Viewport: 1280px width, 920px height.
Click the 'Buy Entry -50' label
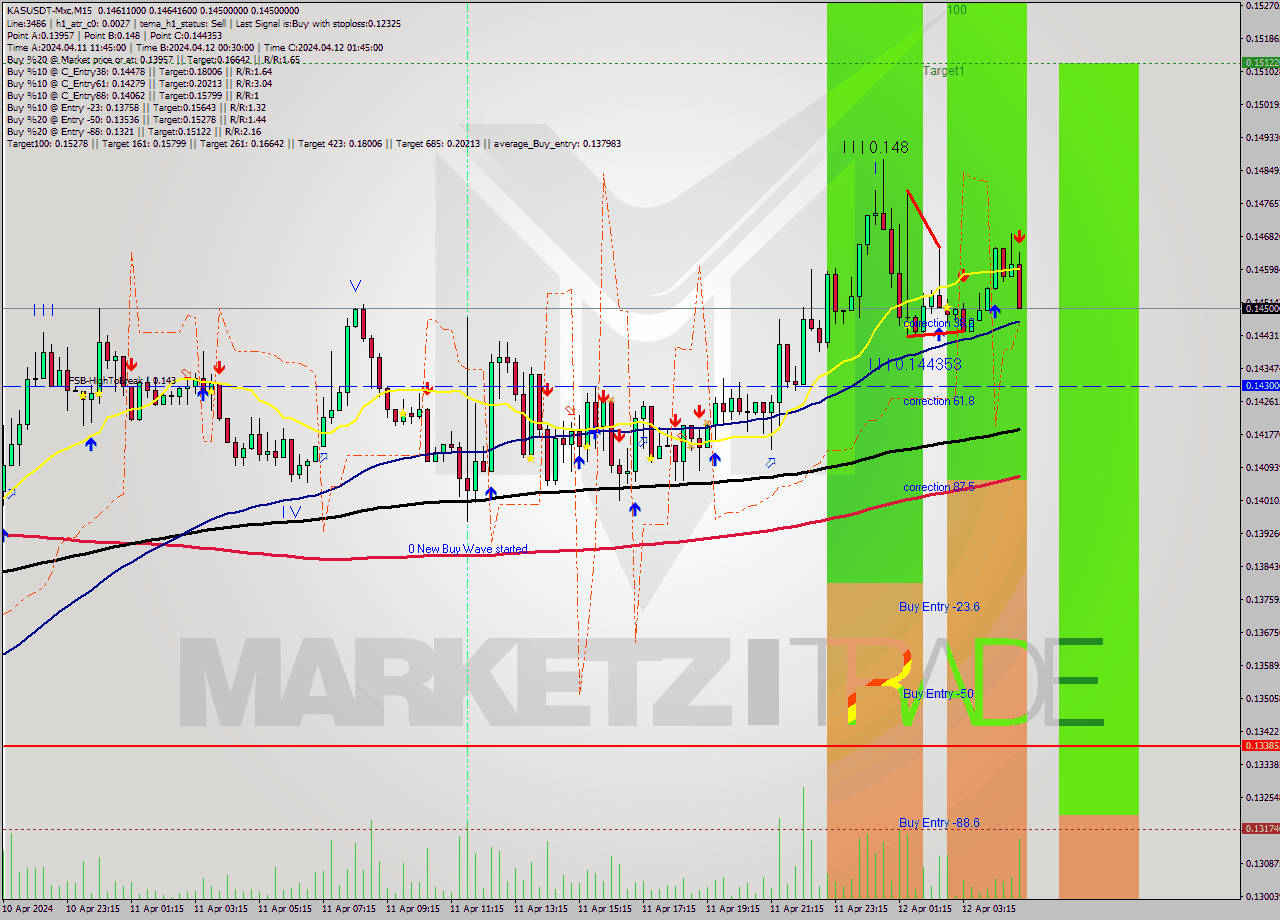(x=938, y=693)
